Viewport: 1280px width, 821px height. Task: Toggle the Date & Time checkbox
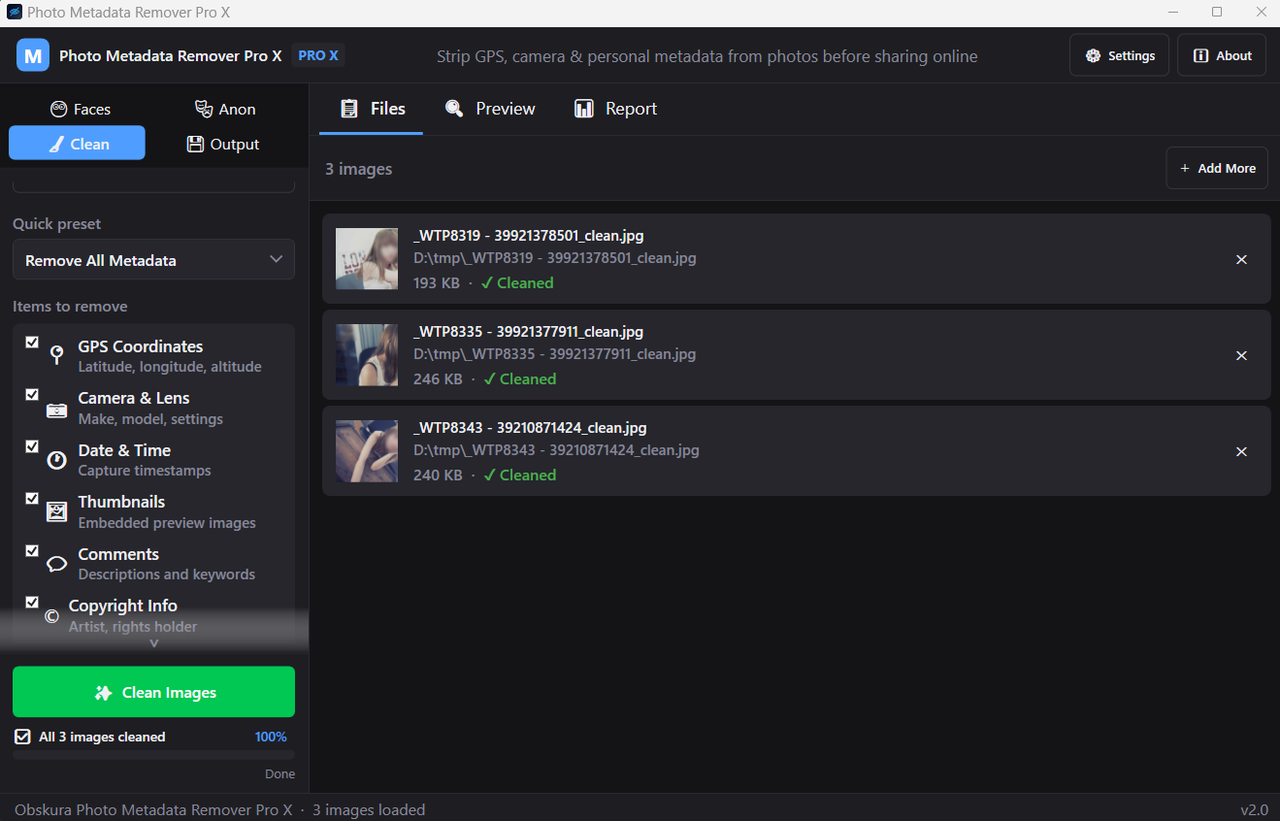(x=32, y=446)
